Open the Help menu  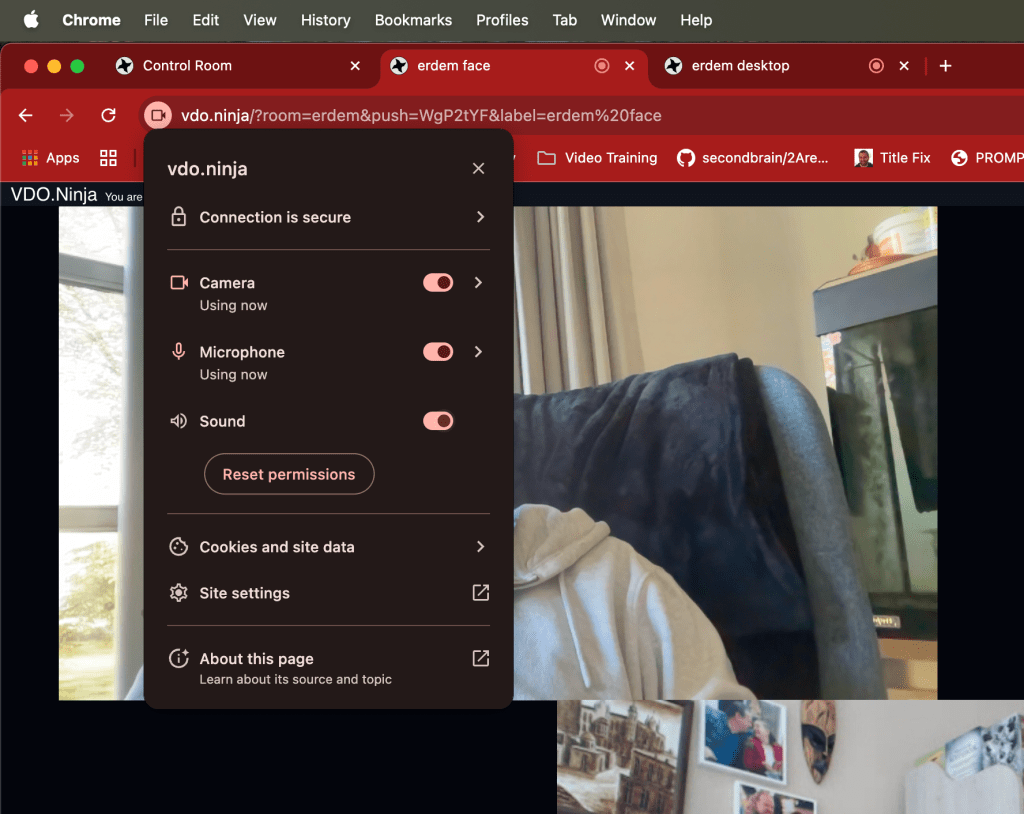(696, 20)
